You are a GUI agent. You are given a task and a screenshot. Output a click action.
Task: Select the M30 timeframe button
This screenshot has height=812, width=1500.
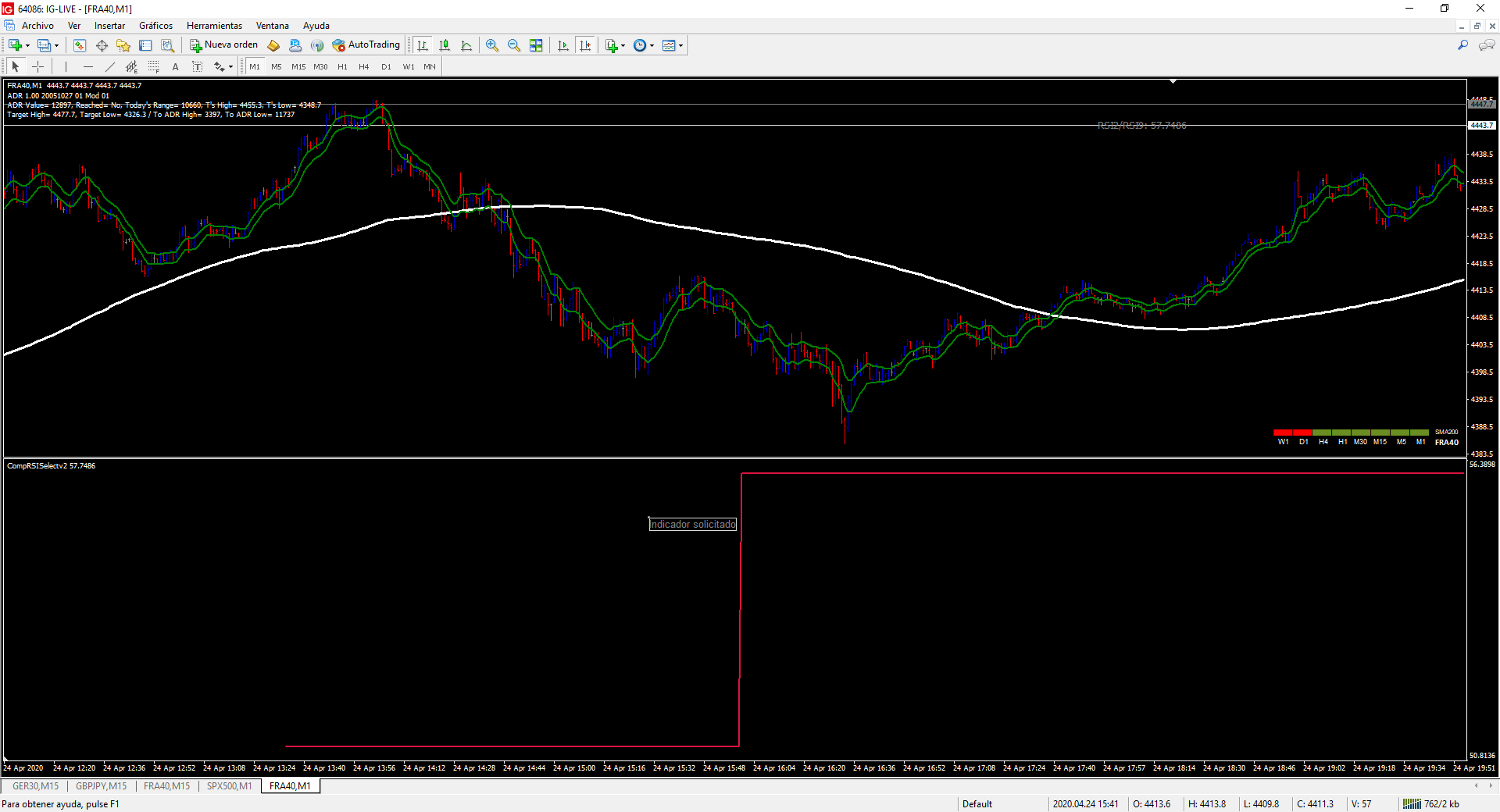click(320, 67)
